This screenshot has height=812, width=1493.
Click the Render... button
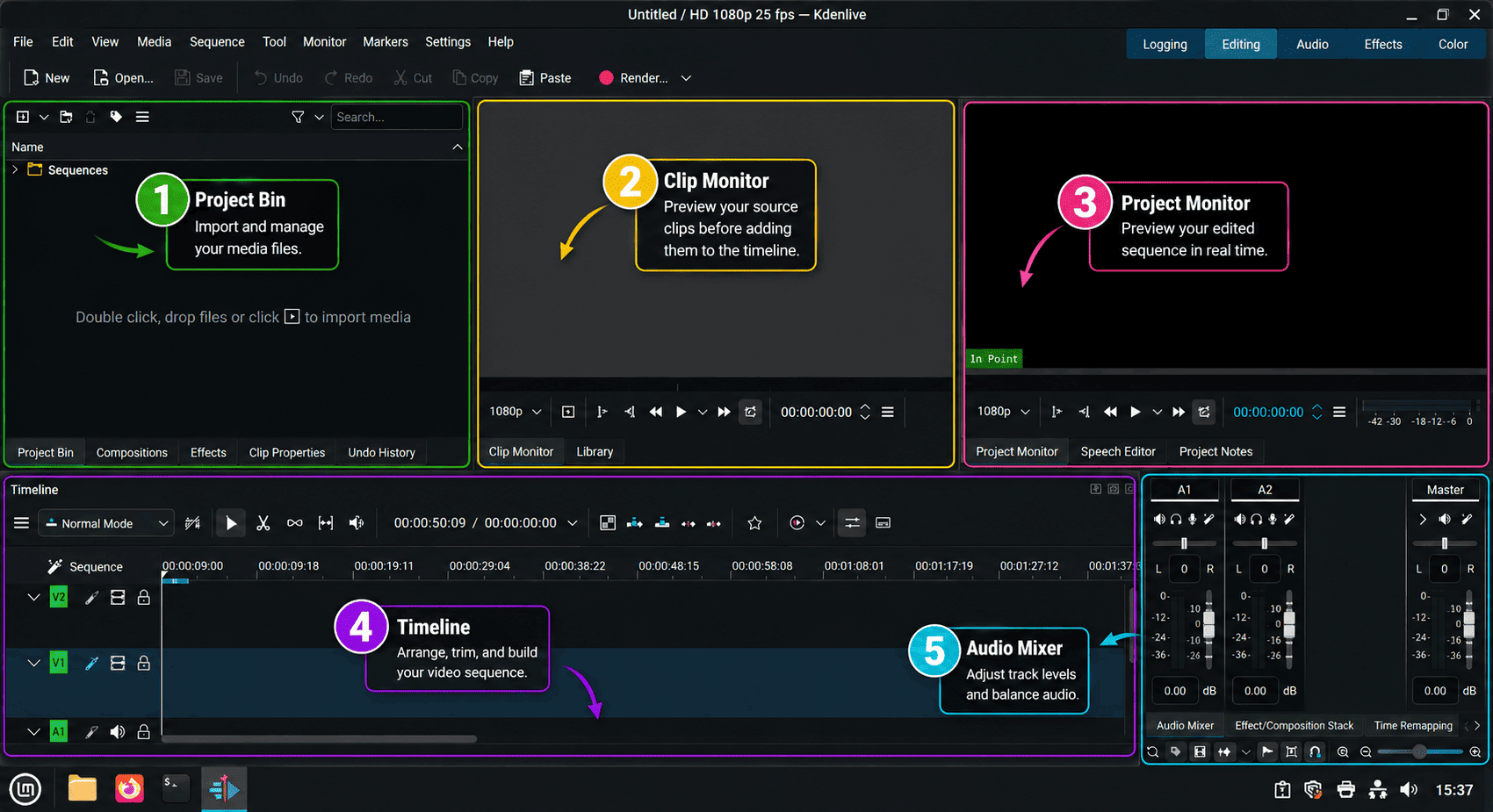(633, 78)
